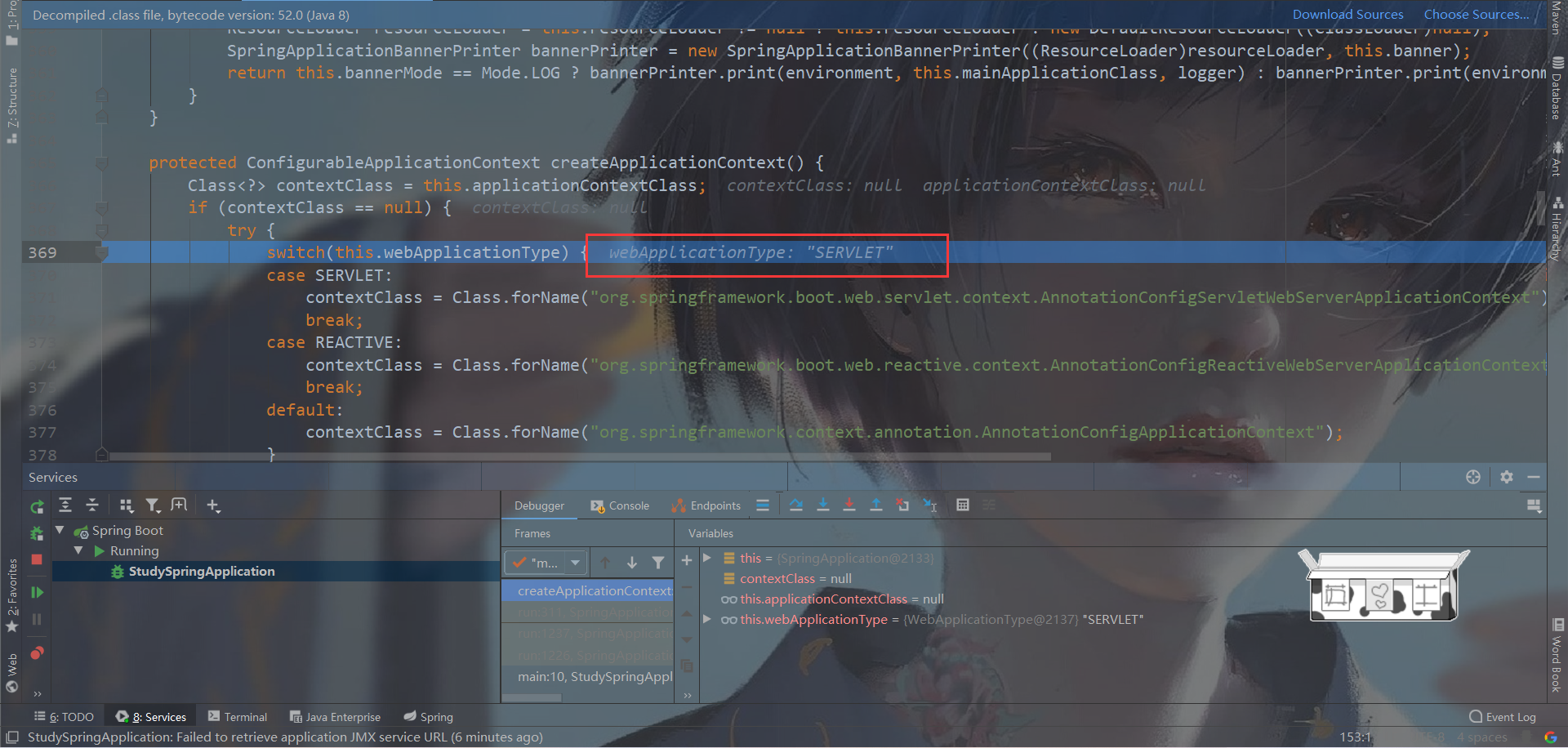This screenshot has width=1568, height=748.
Task: Click the Step Out debugger icon
Action: click(x=876, y=505)
